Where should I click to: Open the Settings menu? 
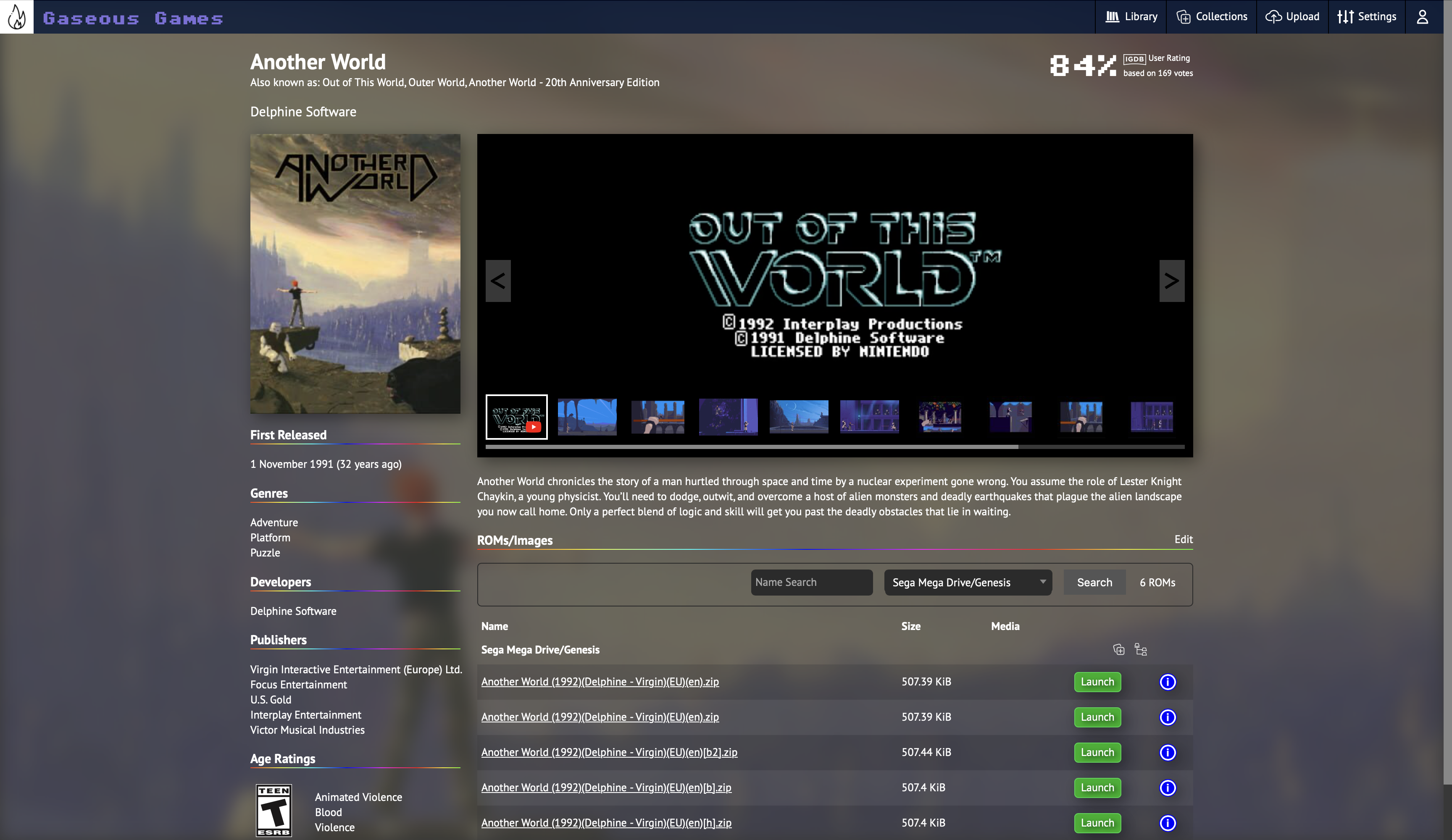(1366, 17)
